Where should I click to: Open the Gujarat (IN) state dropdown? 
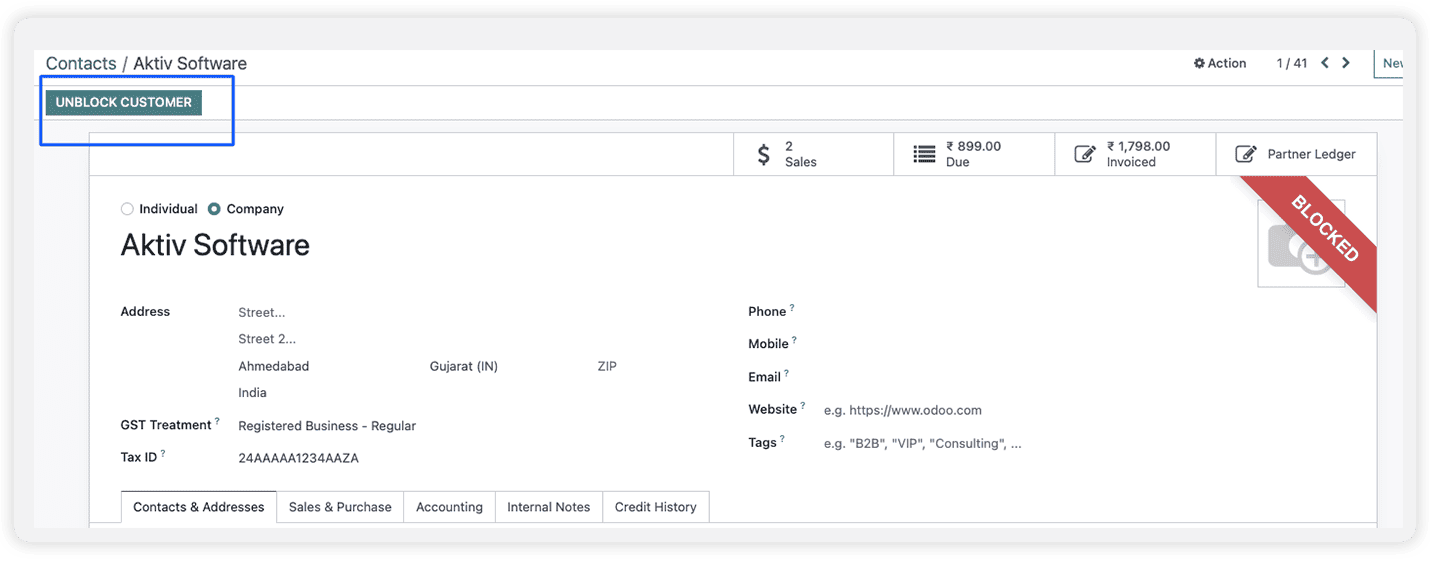[x=464, y=366]
